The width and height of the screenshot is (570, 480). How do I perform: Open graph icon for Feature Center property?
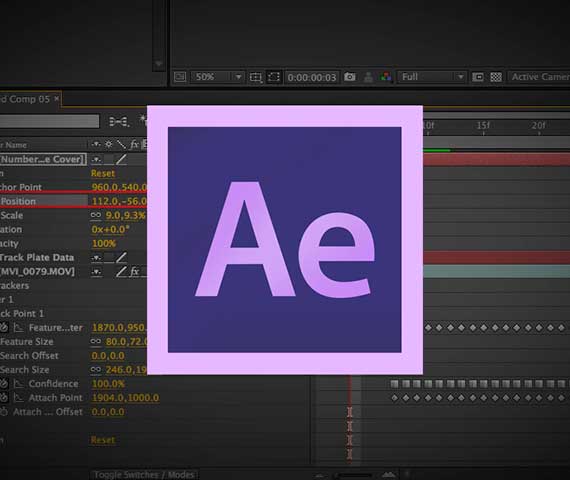pyautogui.click(x=18, y=328)
